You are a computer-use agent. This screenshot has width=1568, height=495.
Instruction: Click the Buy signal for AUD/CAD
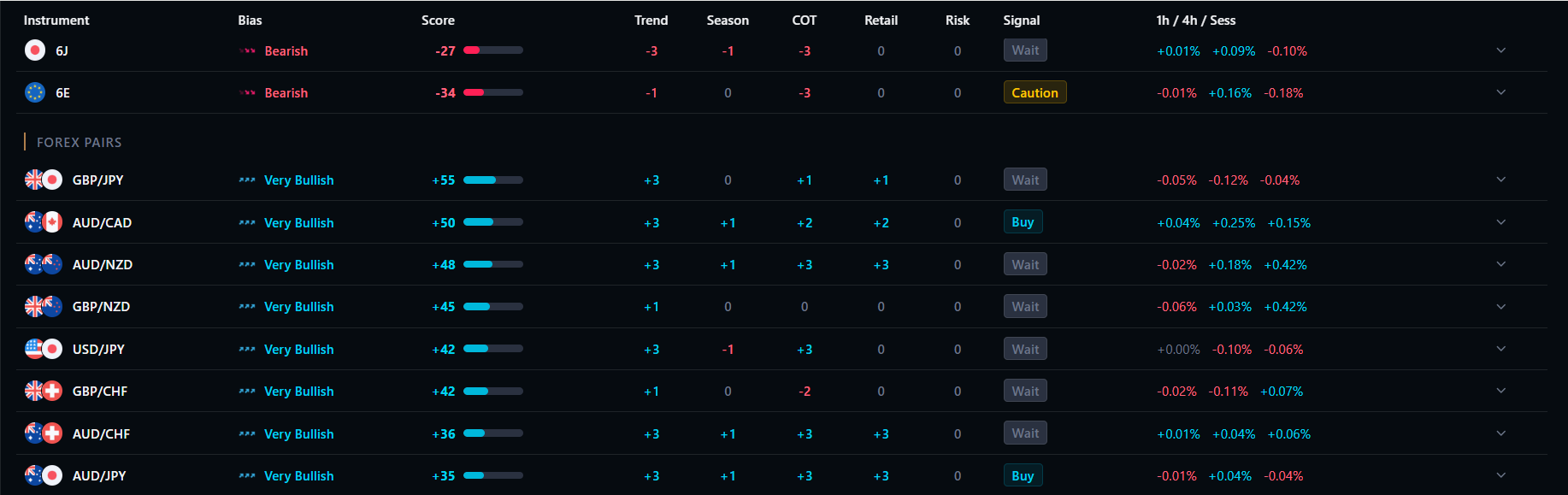pyautogui.click(x=1023, y=222)
